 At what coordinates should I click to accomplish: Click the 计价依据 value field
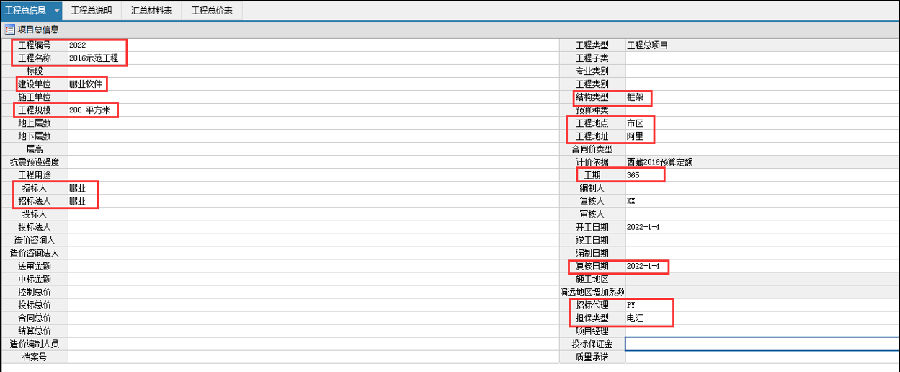(763, 162)
